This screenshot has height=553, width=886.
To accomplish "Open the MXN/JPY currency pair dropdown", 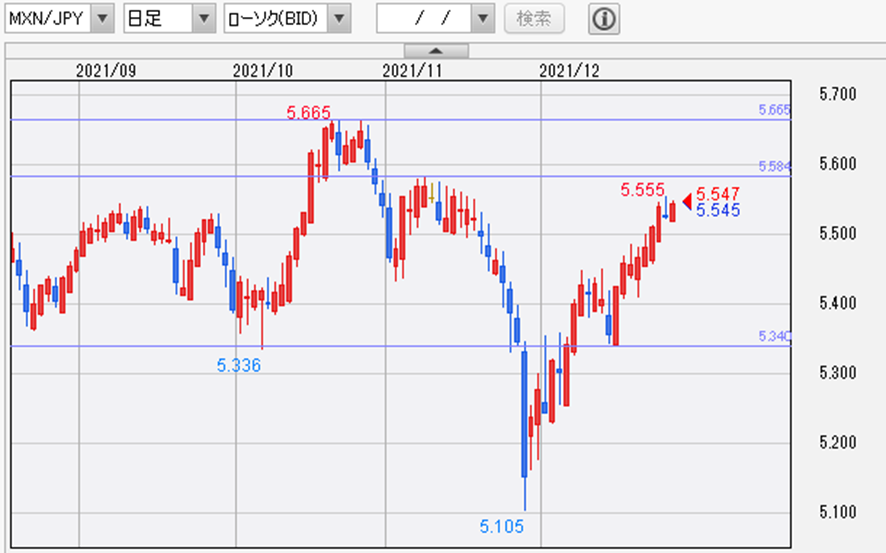I will (102, 19).
